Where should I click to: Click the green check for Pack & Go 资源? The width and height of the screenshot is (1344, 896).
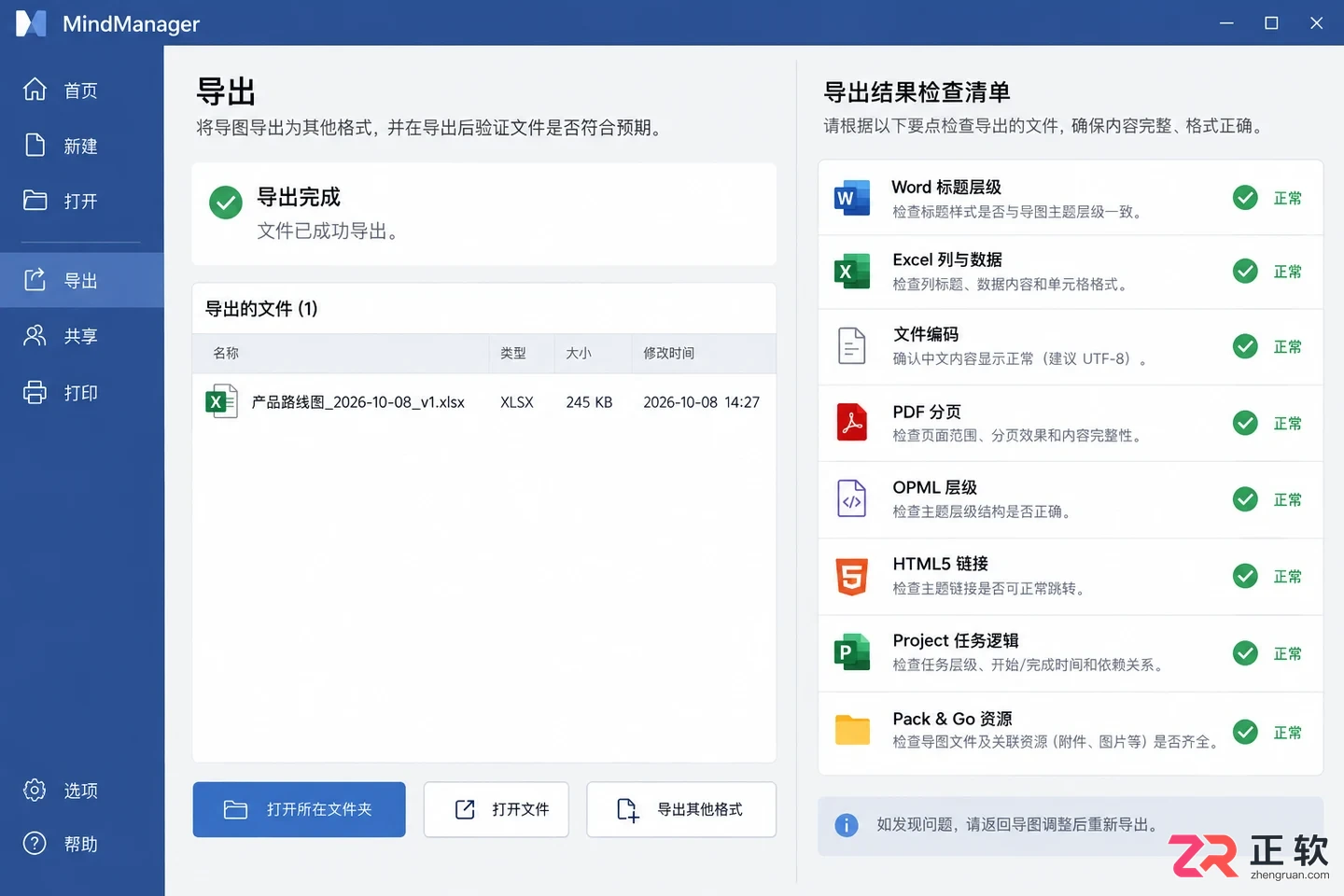pos(1245,732)
